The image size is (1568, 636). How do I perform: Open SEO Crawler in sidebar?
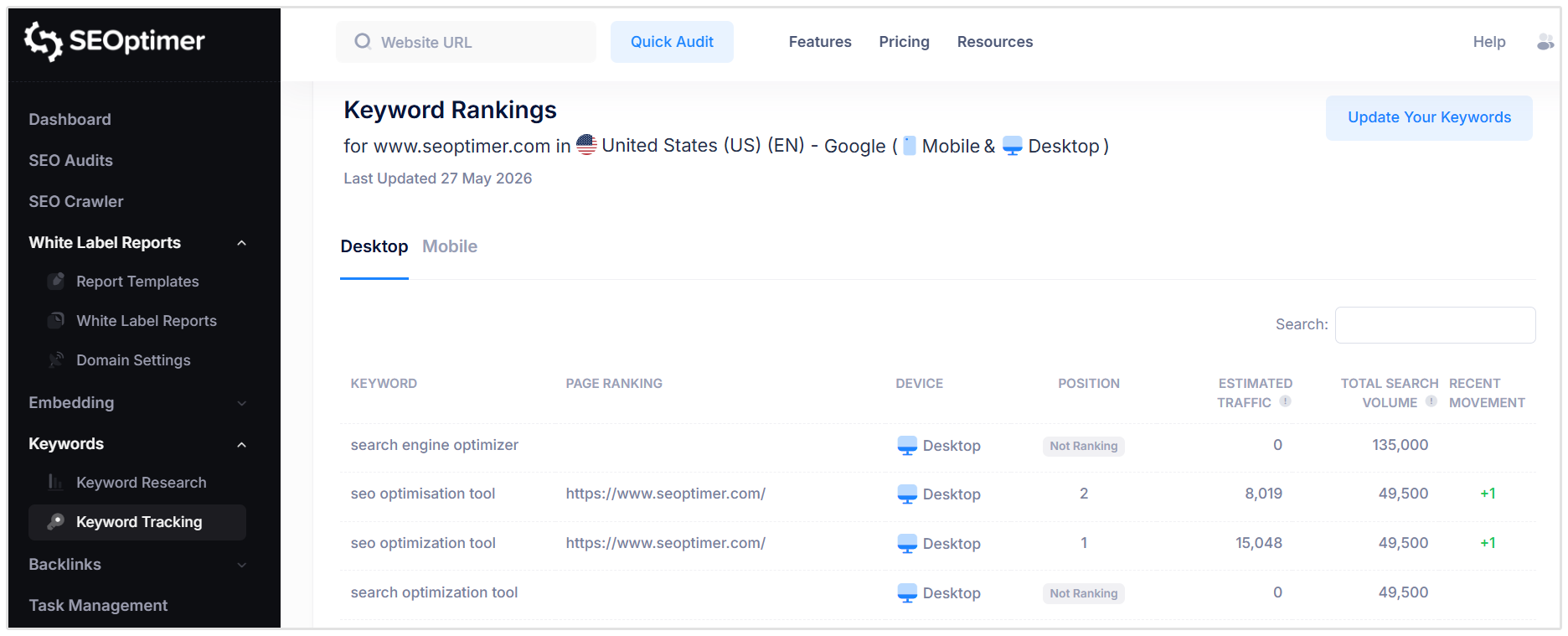pyautogui.click(x=76, y=201)
